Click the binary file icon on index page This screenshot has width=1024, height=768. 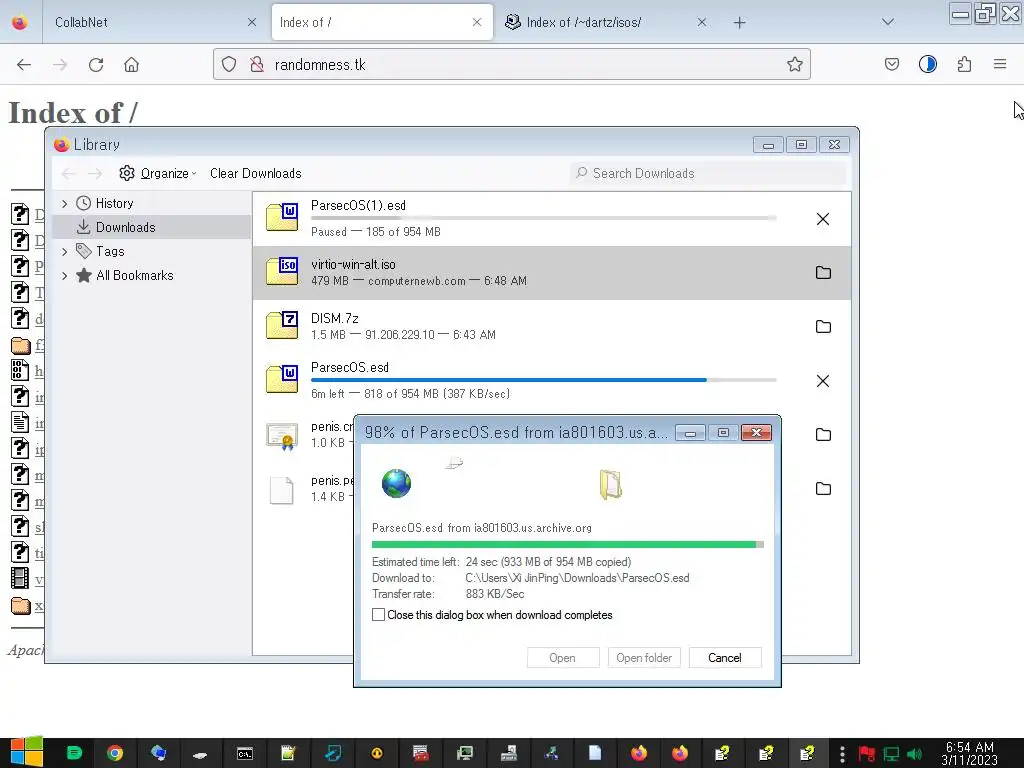point(20,370)
